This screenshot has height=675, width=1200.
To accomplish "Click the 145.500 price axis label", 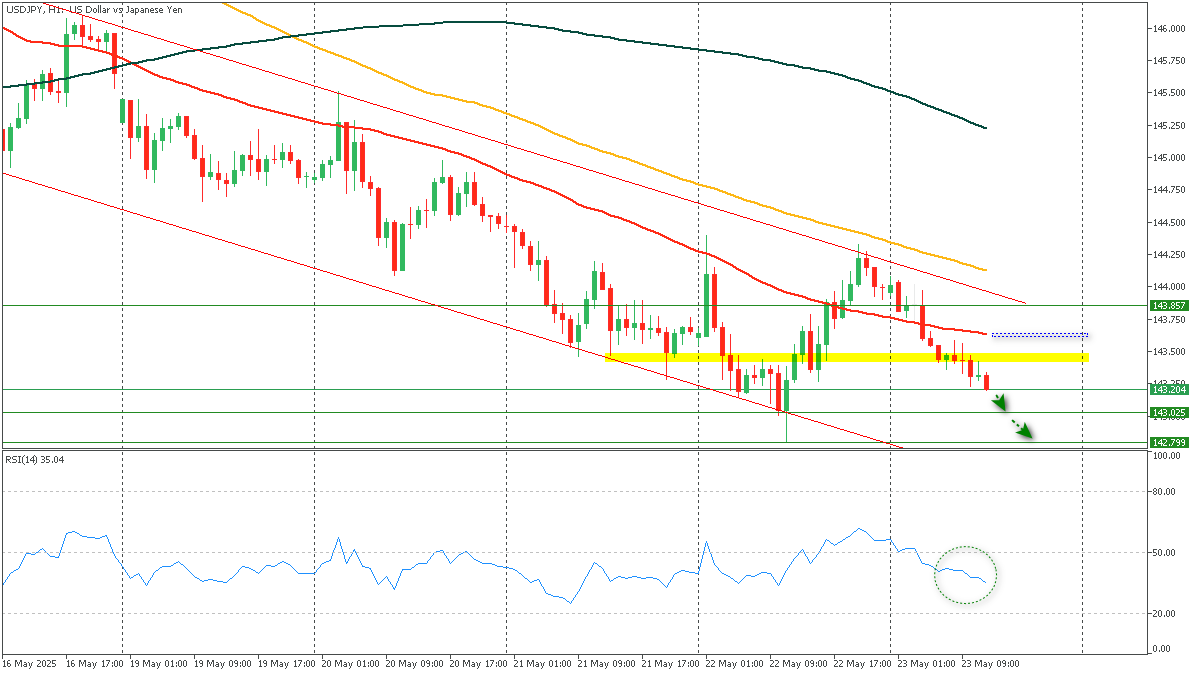I will tap(1169, 93).
